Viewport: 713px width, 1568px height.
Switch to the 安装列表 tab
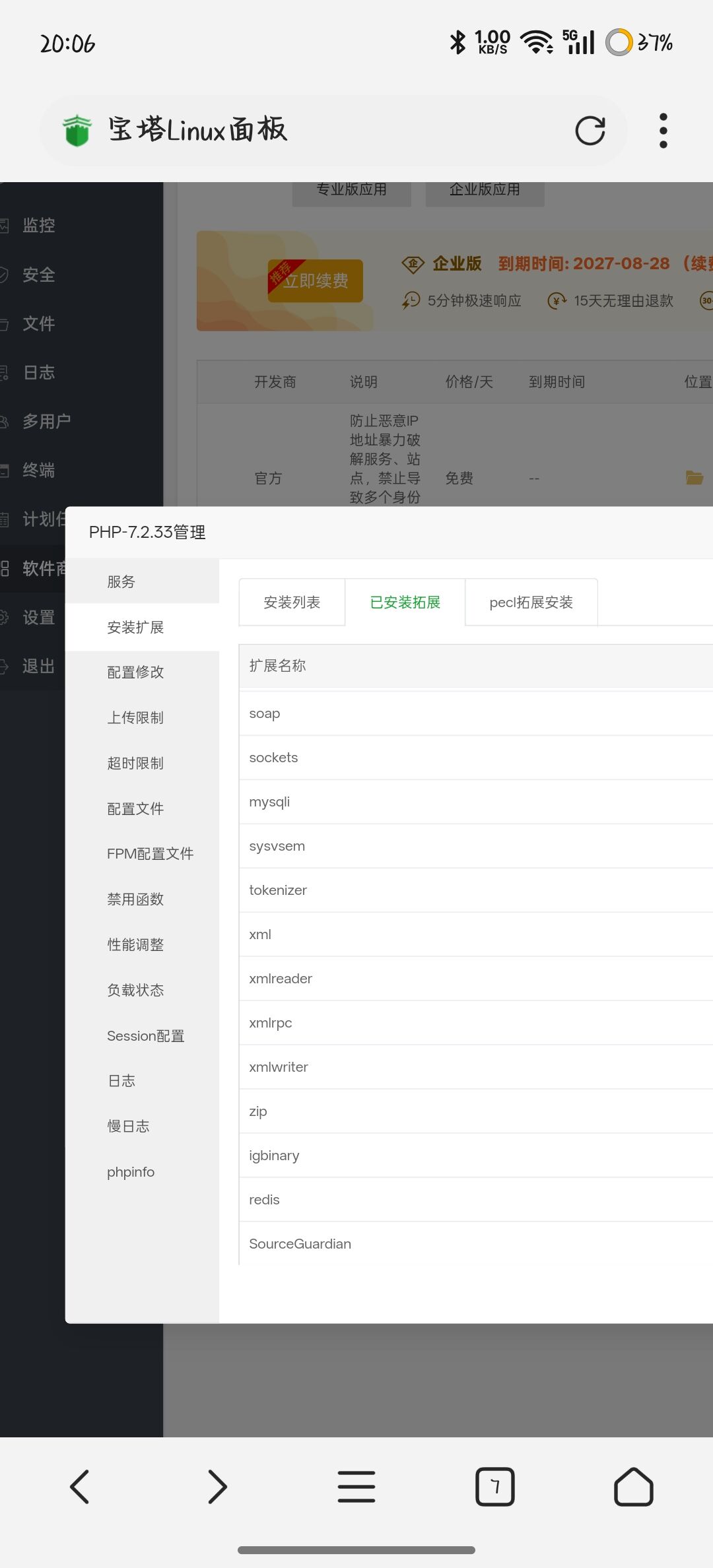[x=292, y=602]
